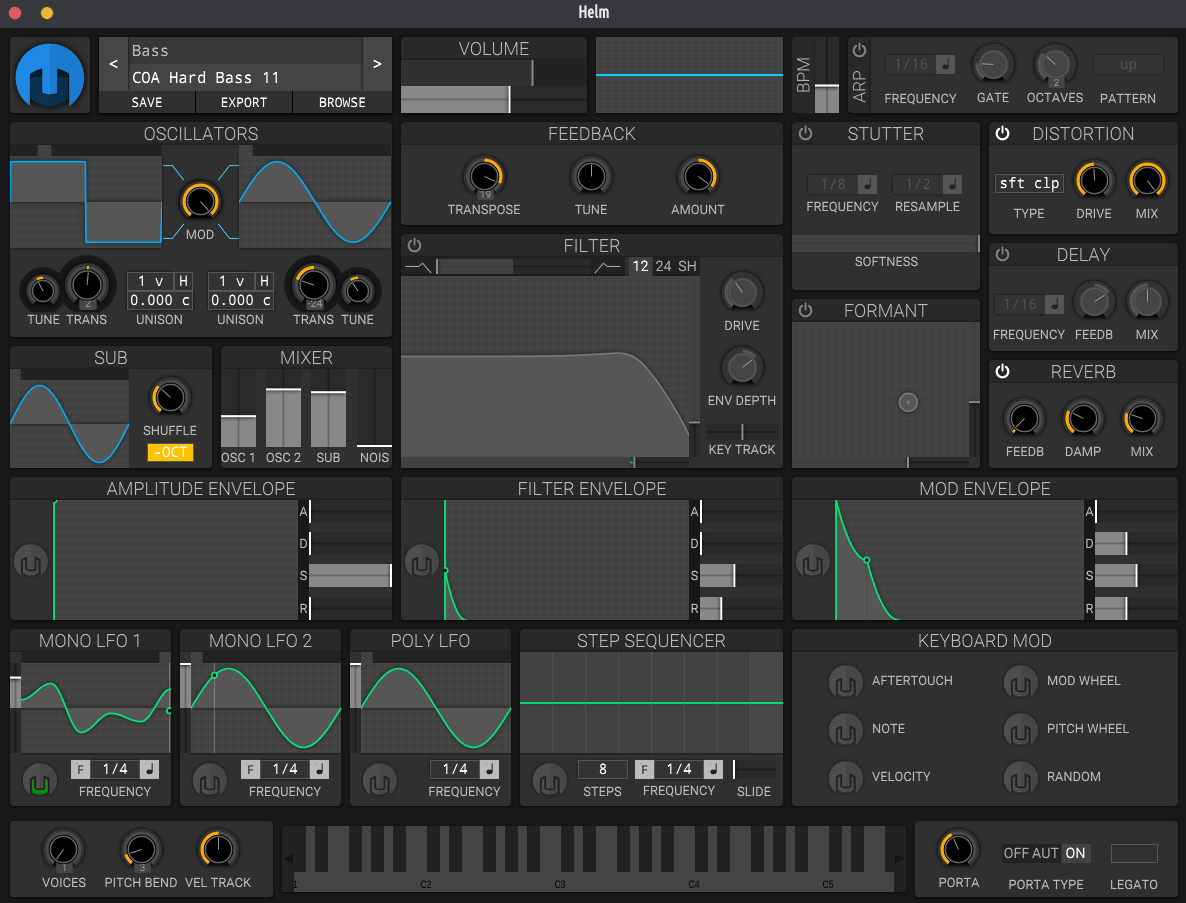
Task: Click the Amplitude Envelope modulation icon
Action: (31, 562)
